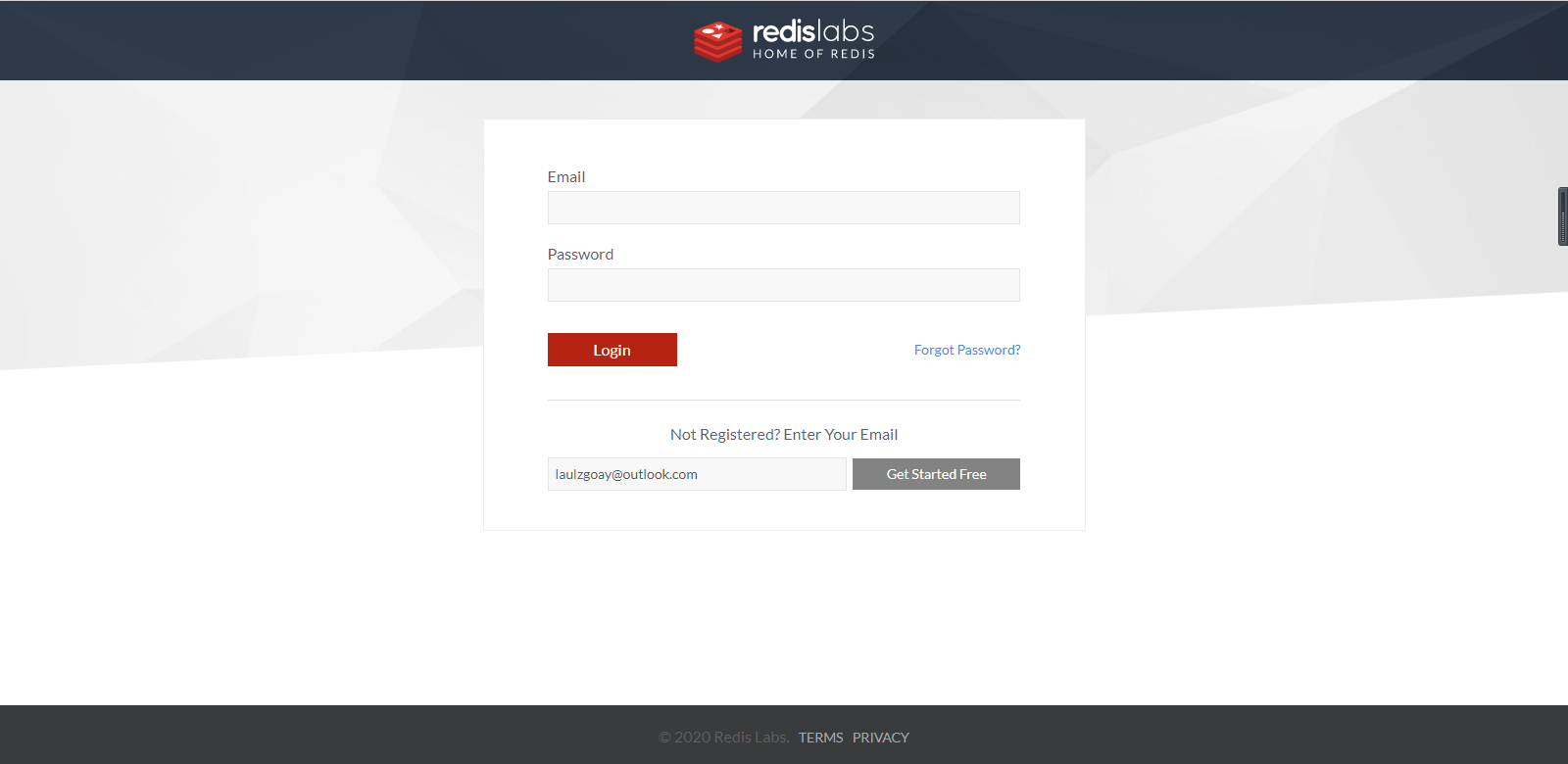Open the Forgot Password? link
The height and width of the screenshot is (764, 1568).
click(966, 350)
